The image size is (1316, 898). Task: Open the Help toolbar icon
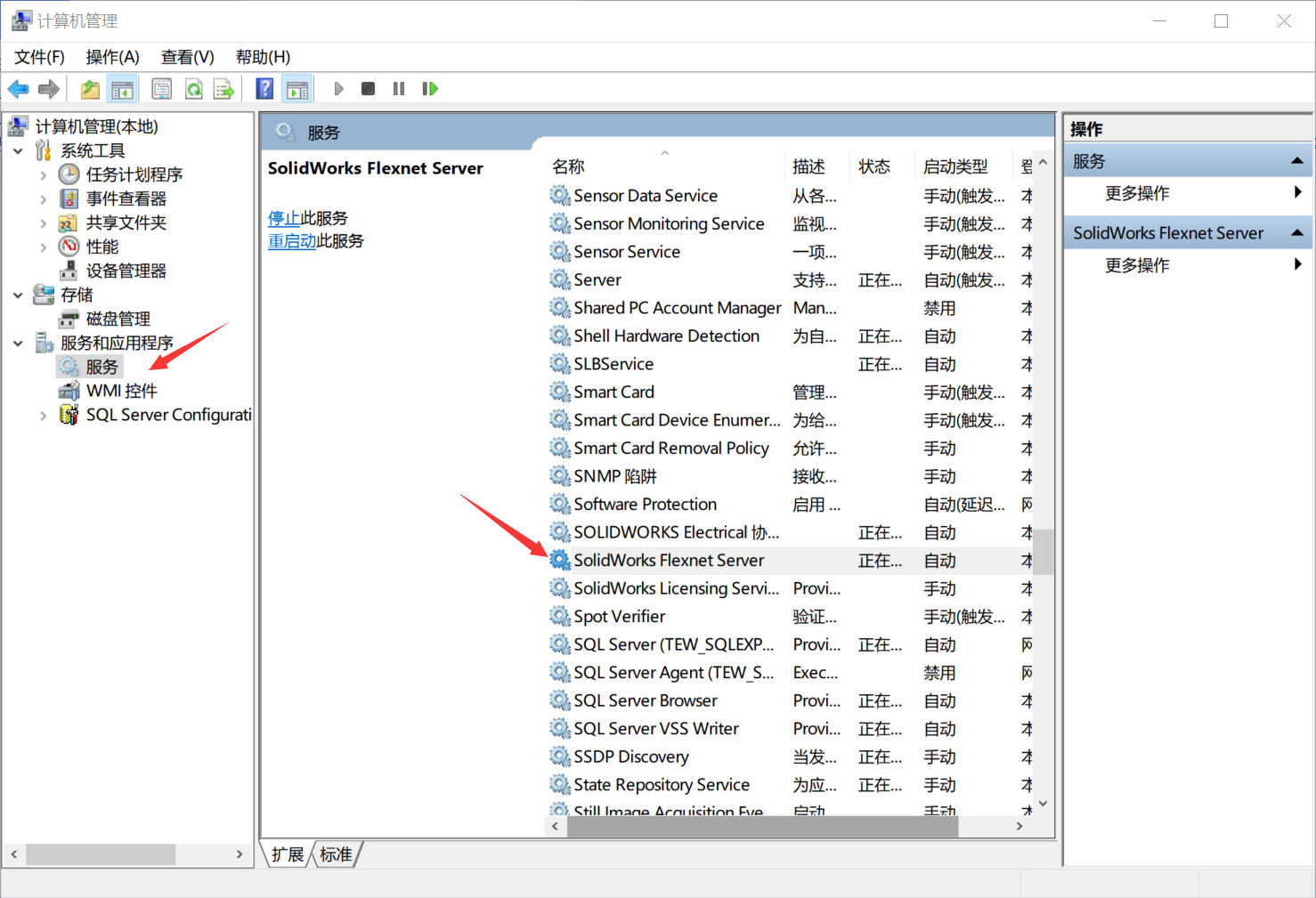pyautogui.click(x=264, y=89)
